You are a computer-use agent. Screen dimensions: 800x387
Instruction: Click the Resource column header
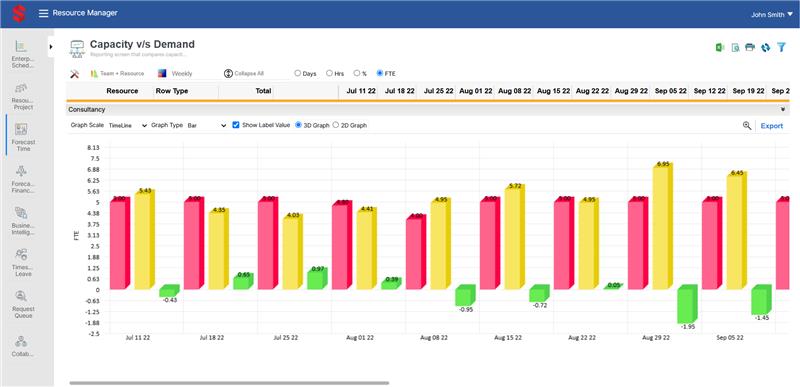click(122, 91)
